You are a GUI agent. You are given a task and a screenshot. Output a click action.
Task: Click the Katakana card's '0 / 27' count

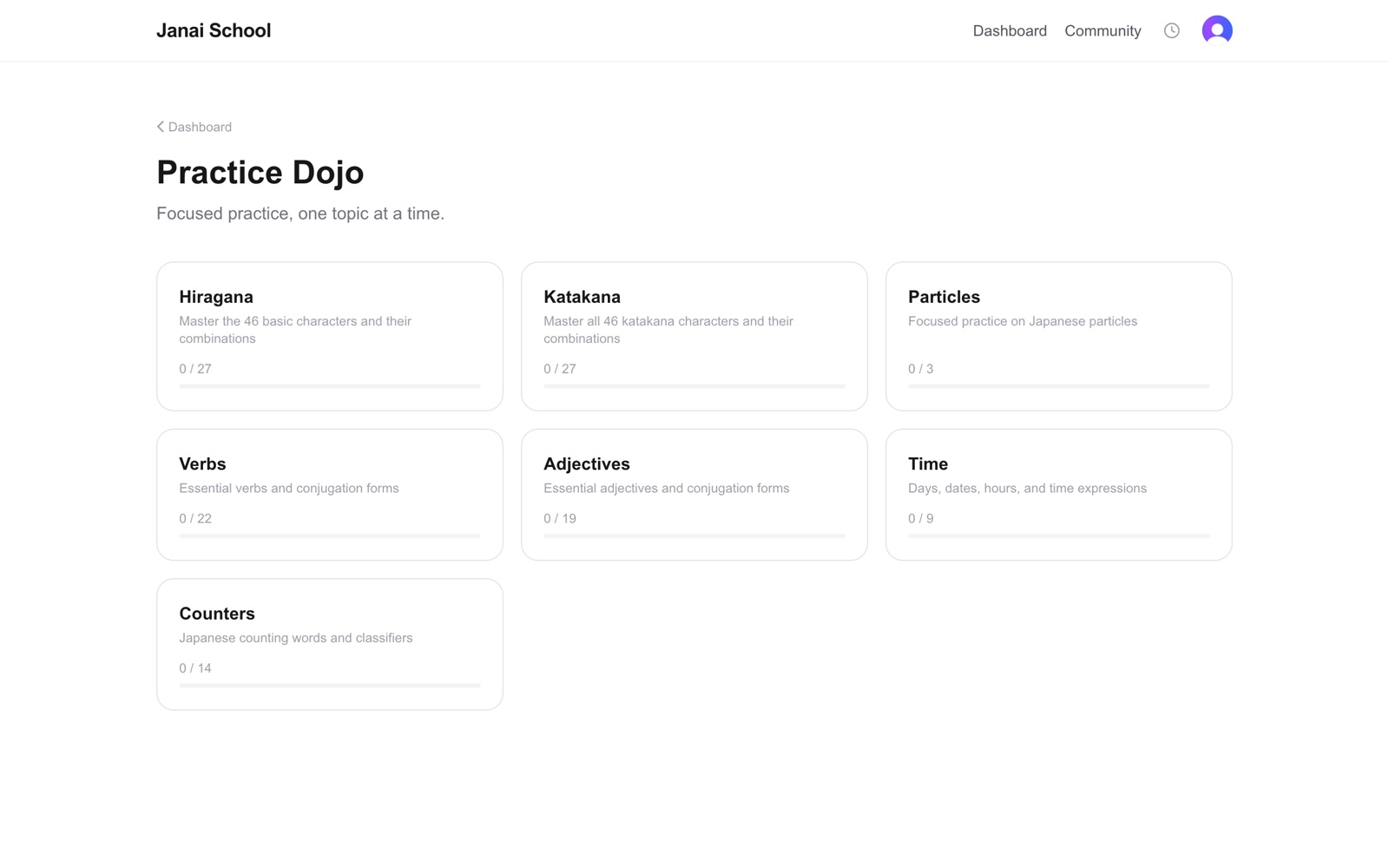560,369
